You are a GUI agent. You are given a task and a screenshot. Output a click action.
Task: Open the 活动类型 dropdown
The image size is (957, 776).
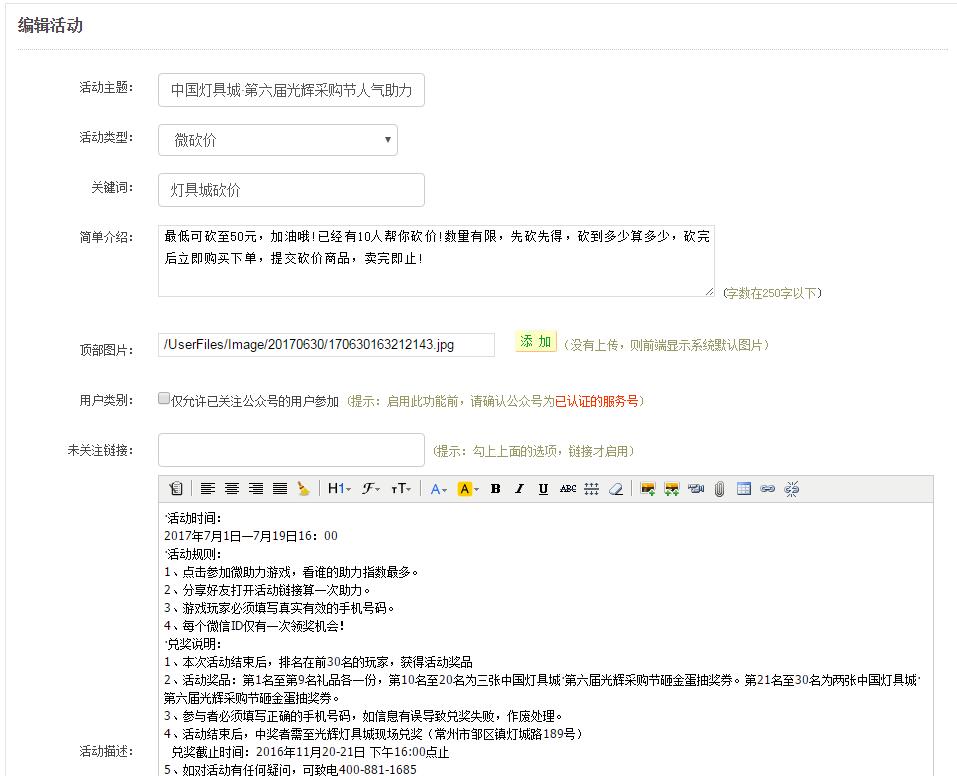[x=277, y=140]
